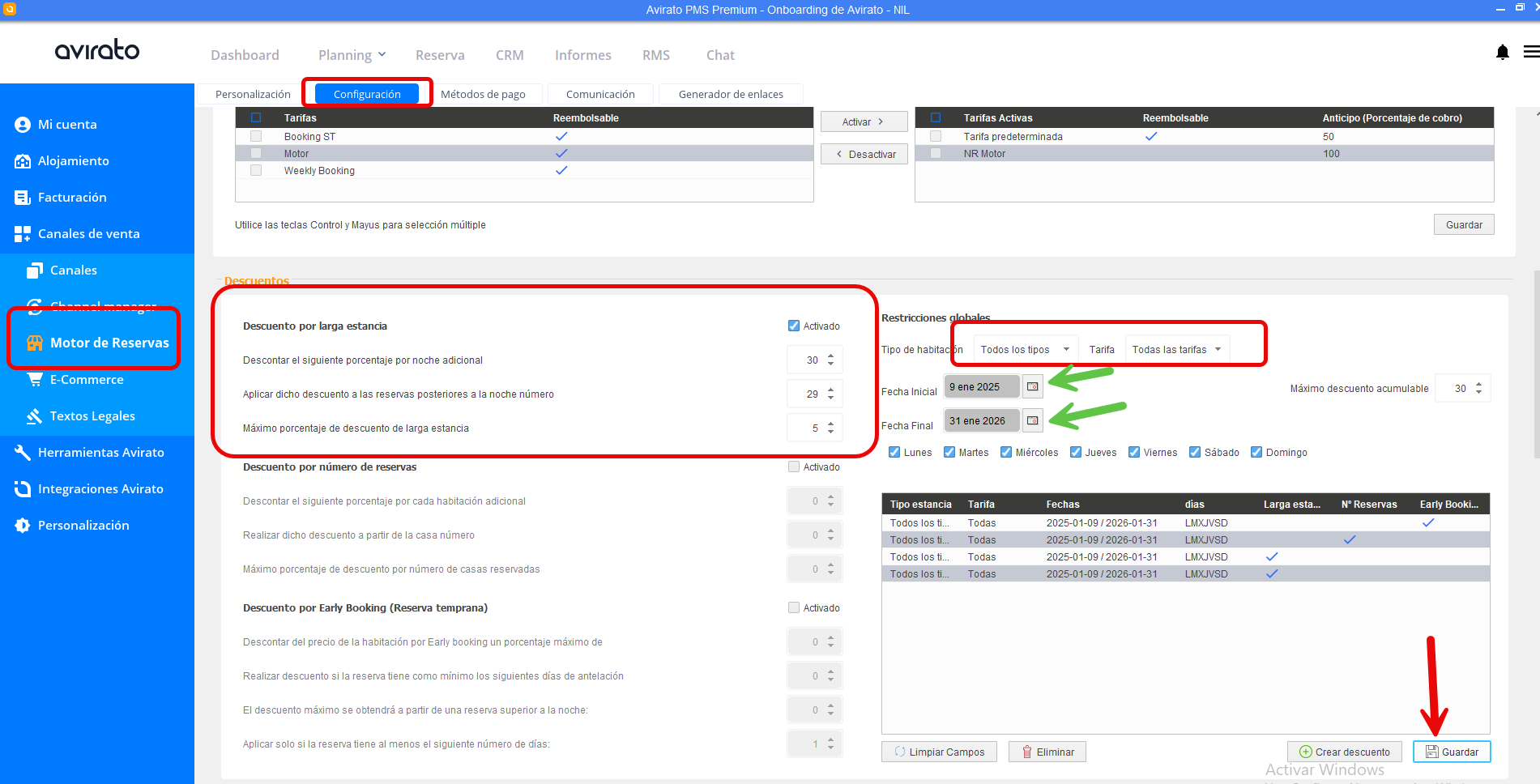Viewport: 1540px width, 784px height.
Task: Adjust the minimum days stepper showing 1
Action: pos(831,744)
